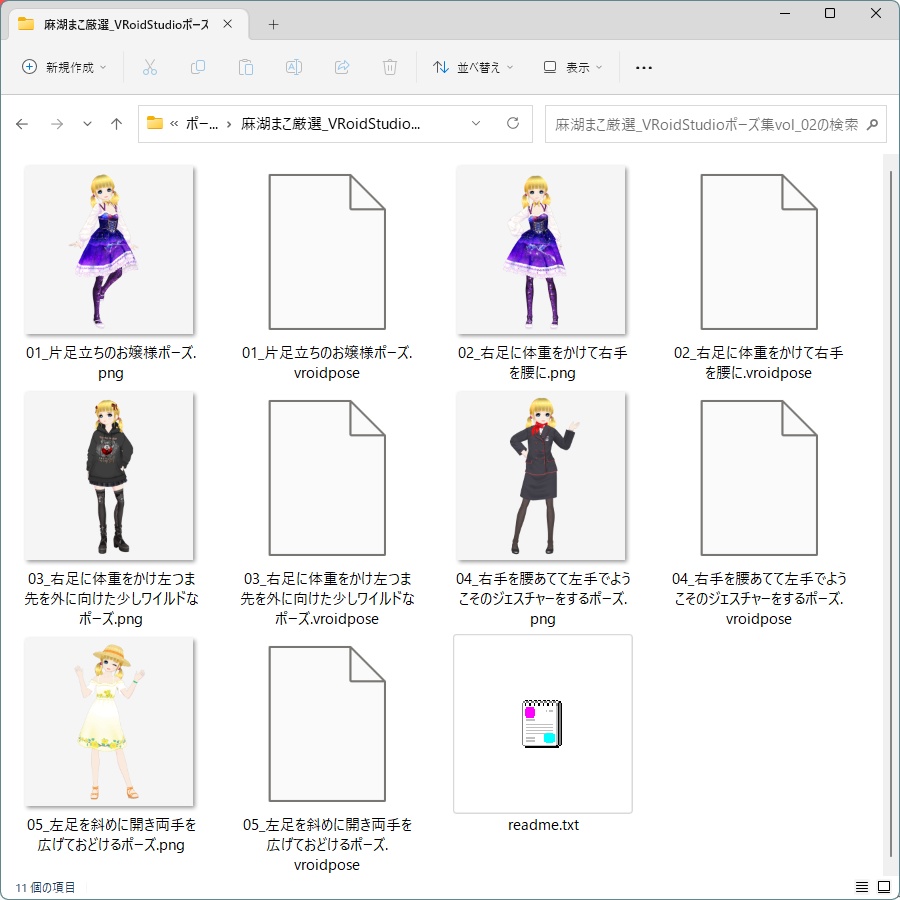Image resolution: width=900 pixels, height=900 pixels.
Task: Click inside the folder search box
Action: [712, 123]
